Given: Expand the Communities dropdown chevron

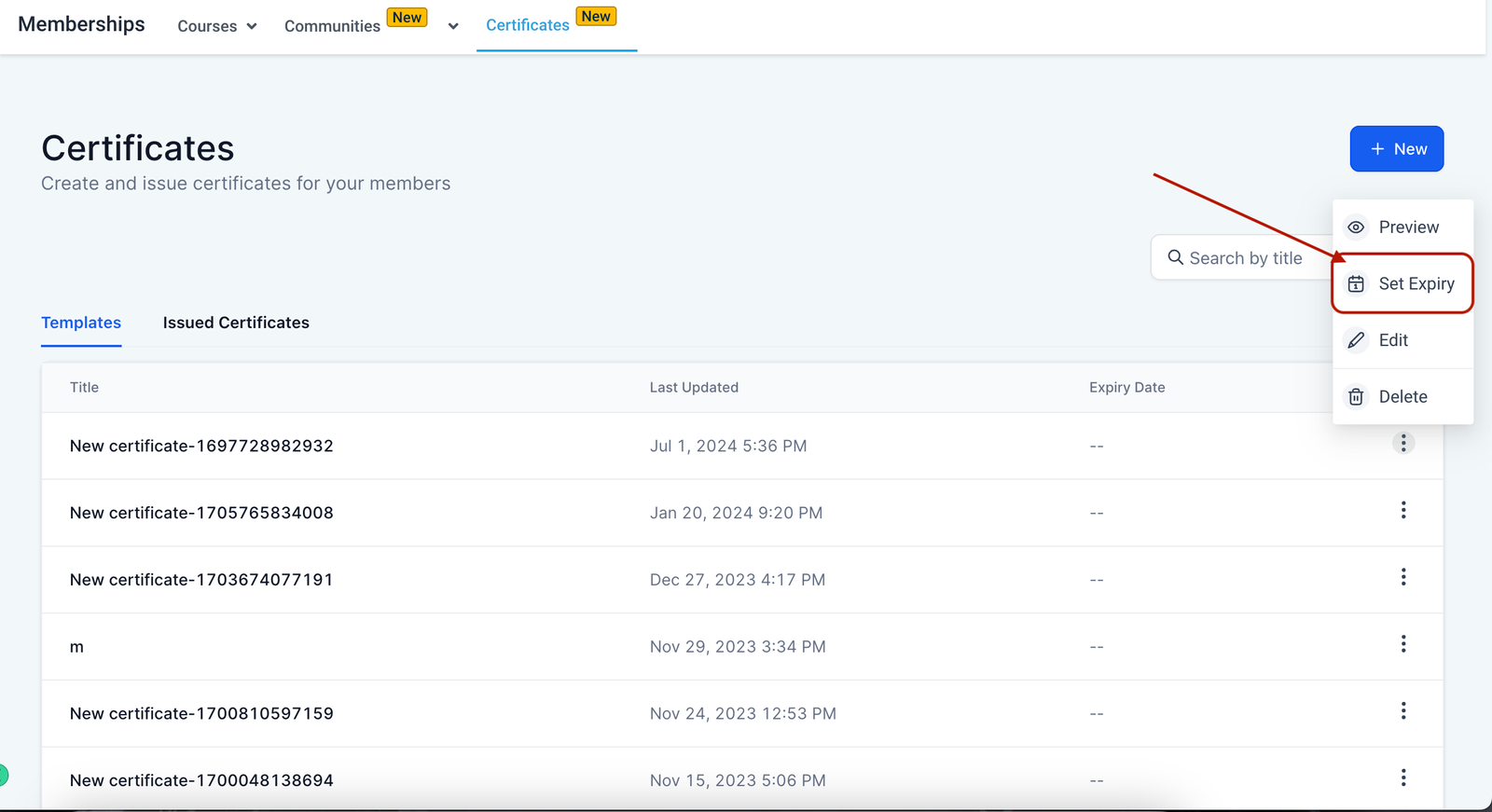Looking at the screenshot, I should (453, 26).
